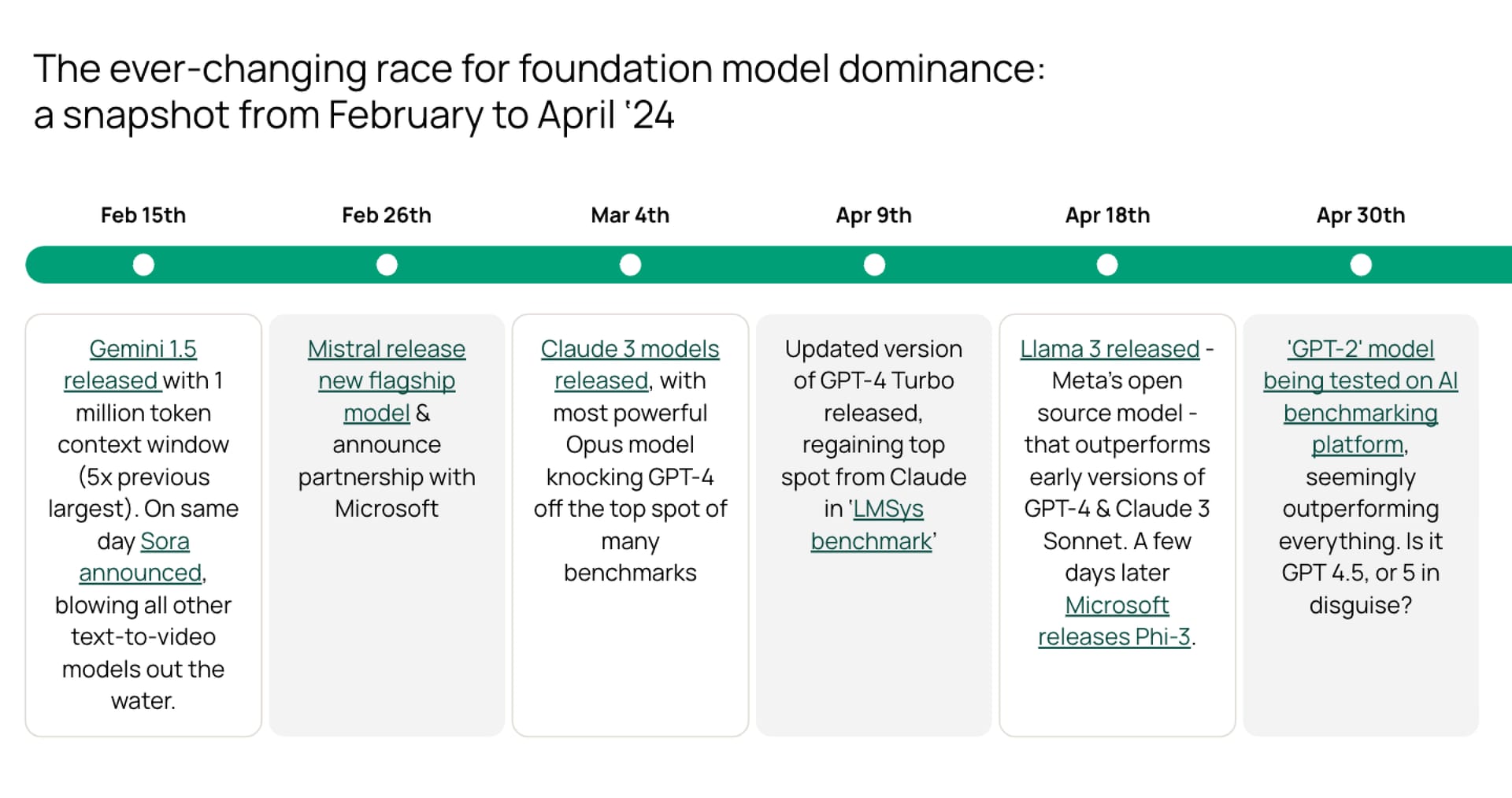Click the Feb 15th timeline marker dot

click(x=143, y=265)
